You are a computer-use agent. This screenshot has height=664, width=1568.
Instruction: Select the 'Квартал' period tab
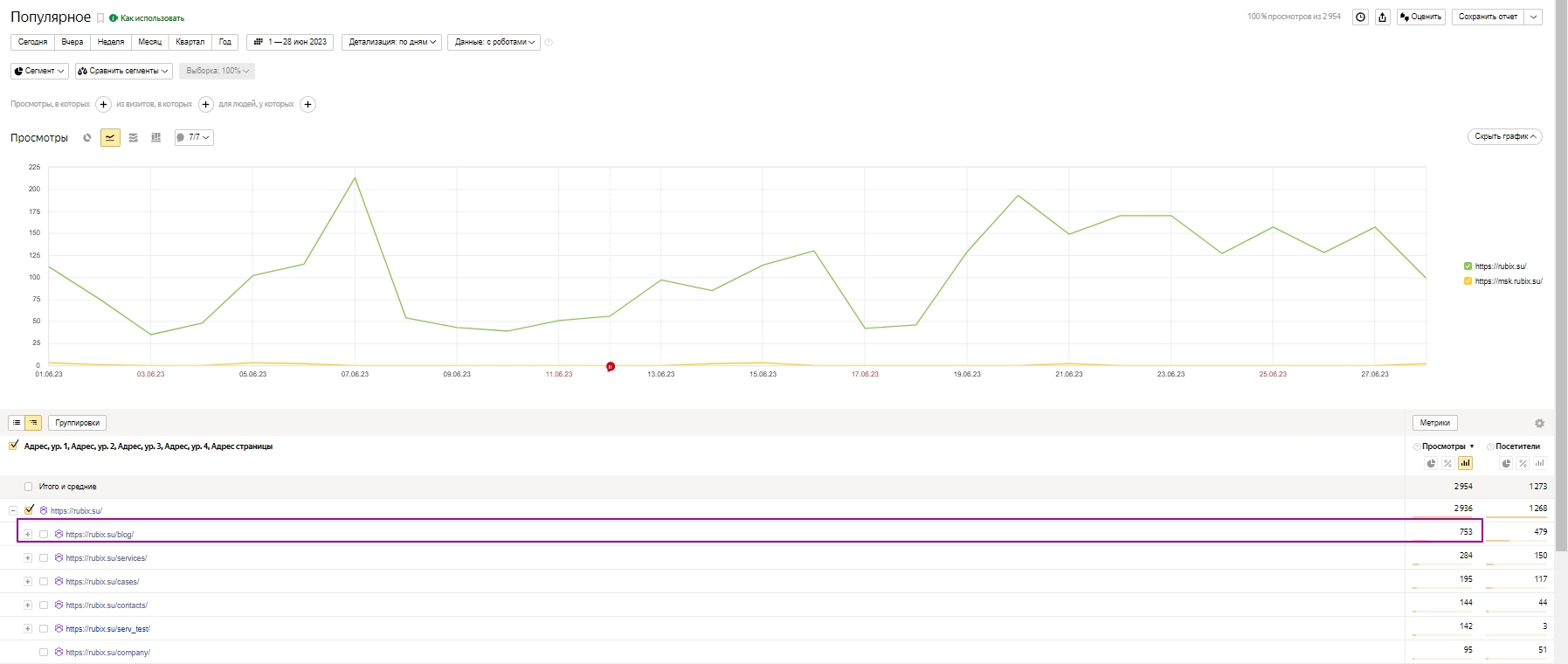pos(190,42)
